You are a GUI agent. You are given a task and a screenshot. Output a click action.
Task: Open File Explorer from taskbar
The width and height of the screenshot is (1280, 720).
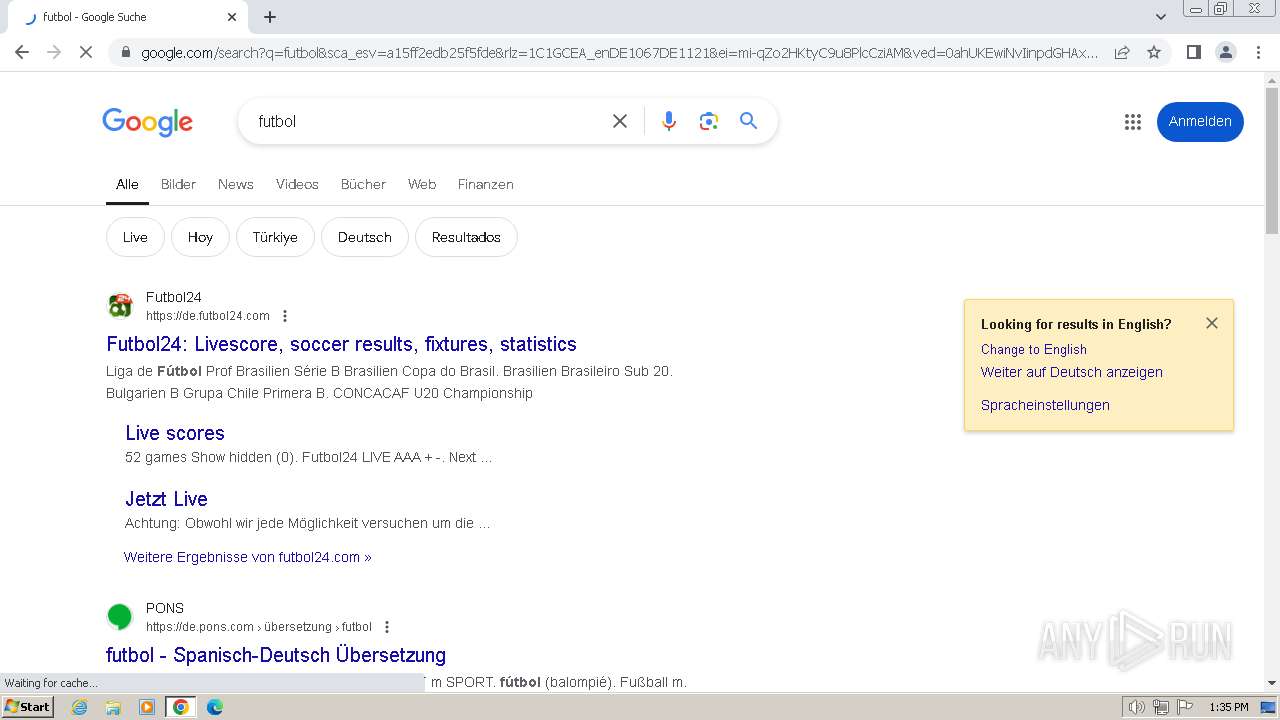pyautogui.click(x=113, y=707)
